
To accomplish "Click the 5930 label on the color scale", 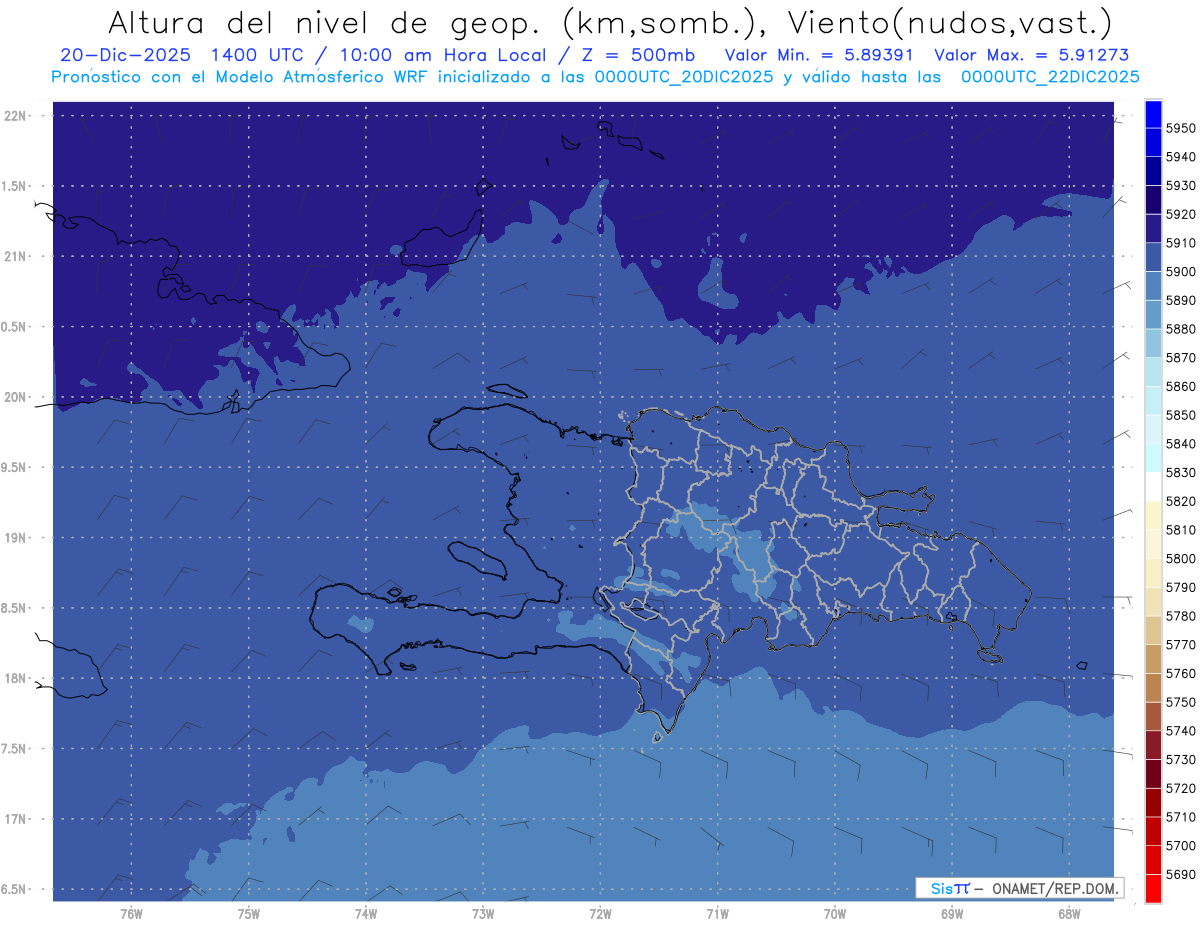I will coord(1180,186).
